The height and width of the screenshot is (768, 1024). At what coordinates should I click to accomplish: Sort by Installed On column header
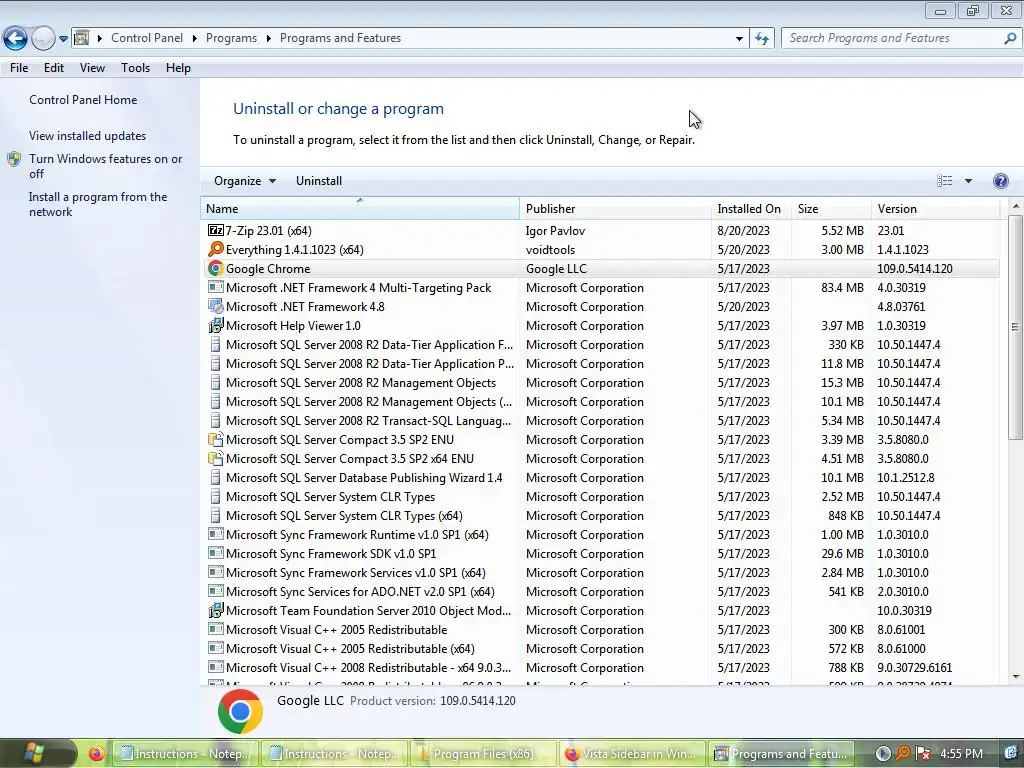751,209
